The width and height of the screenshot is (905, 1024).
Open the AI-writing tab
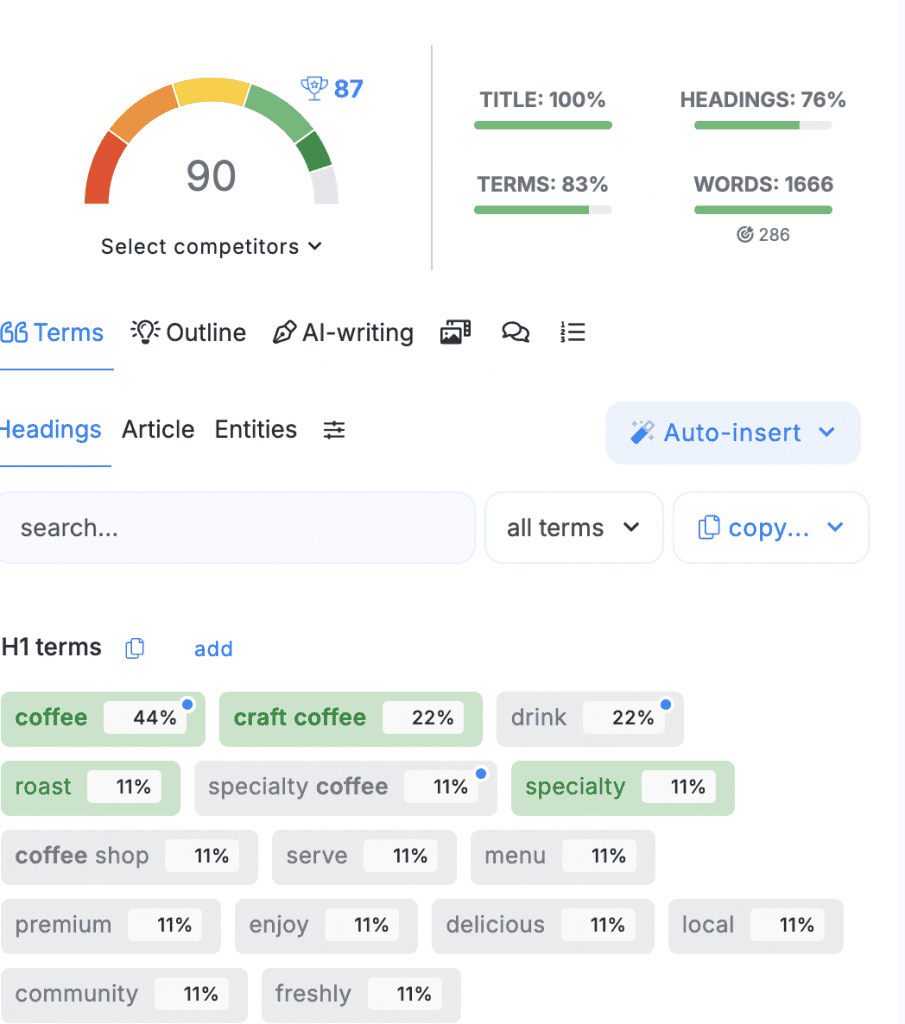[343, 333]
